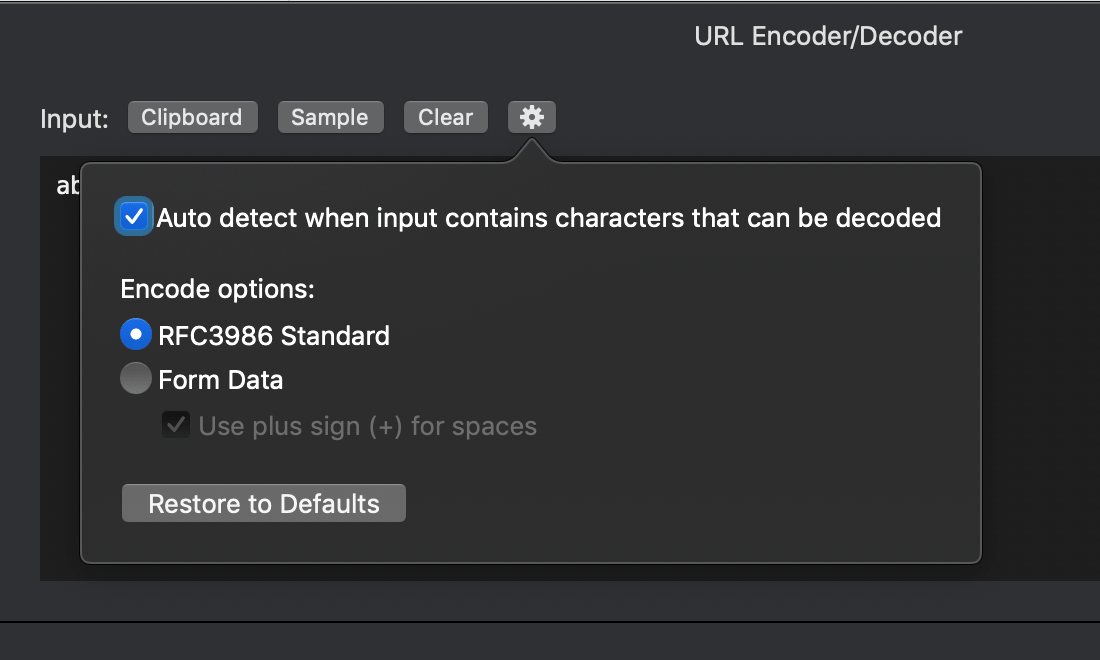Click the Clipboard button beside Input
The width and height of the screenshot is (1100, 660).
[192, 117]
